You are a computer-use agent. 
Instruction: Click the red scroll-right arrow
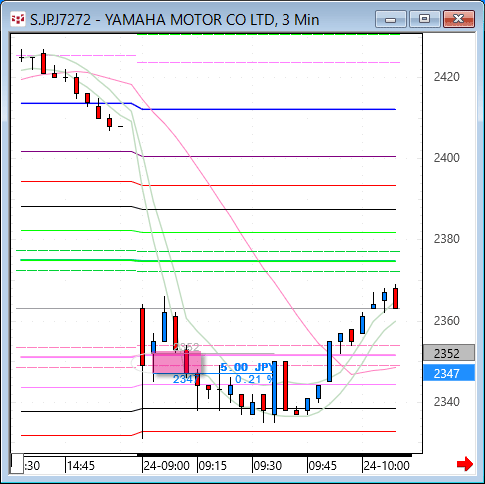tap(465, 464)
